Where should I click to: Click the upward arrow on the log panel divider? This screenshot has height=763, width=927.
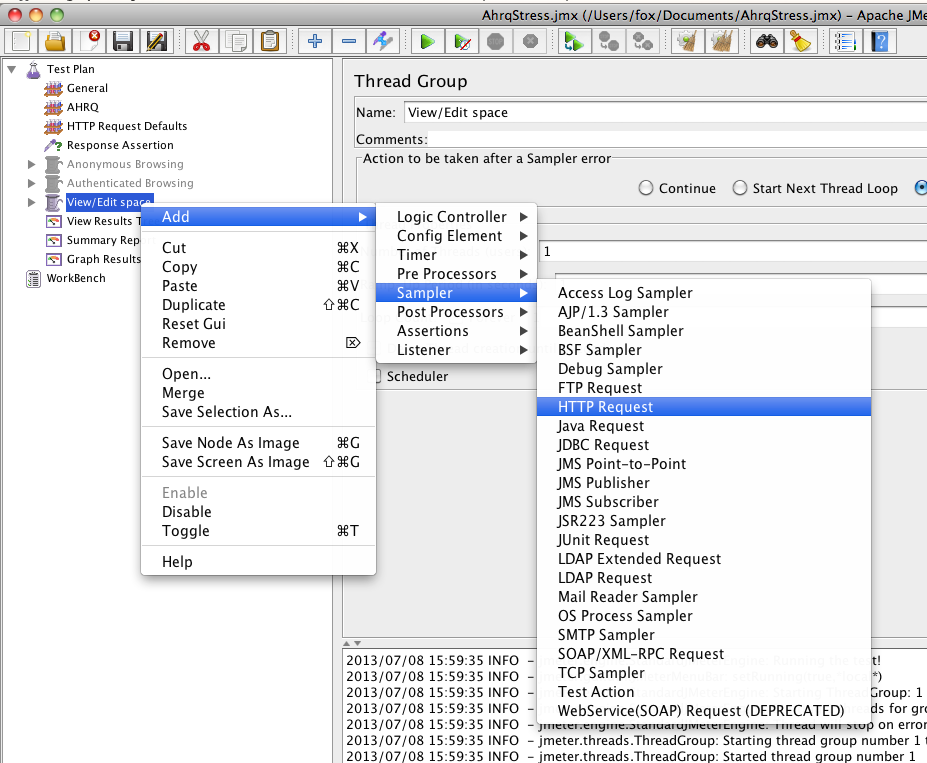pyautogui.click(x=346, y=643)
